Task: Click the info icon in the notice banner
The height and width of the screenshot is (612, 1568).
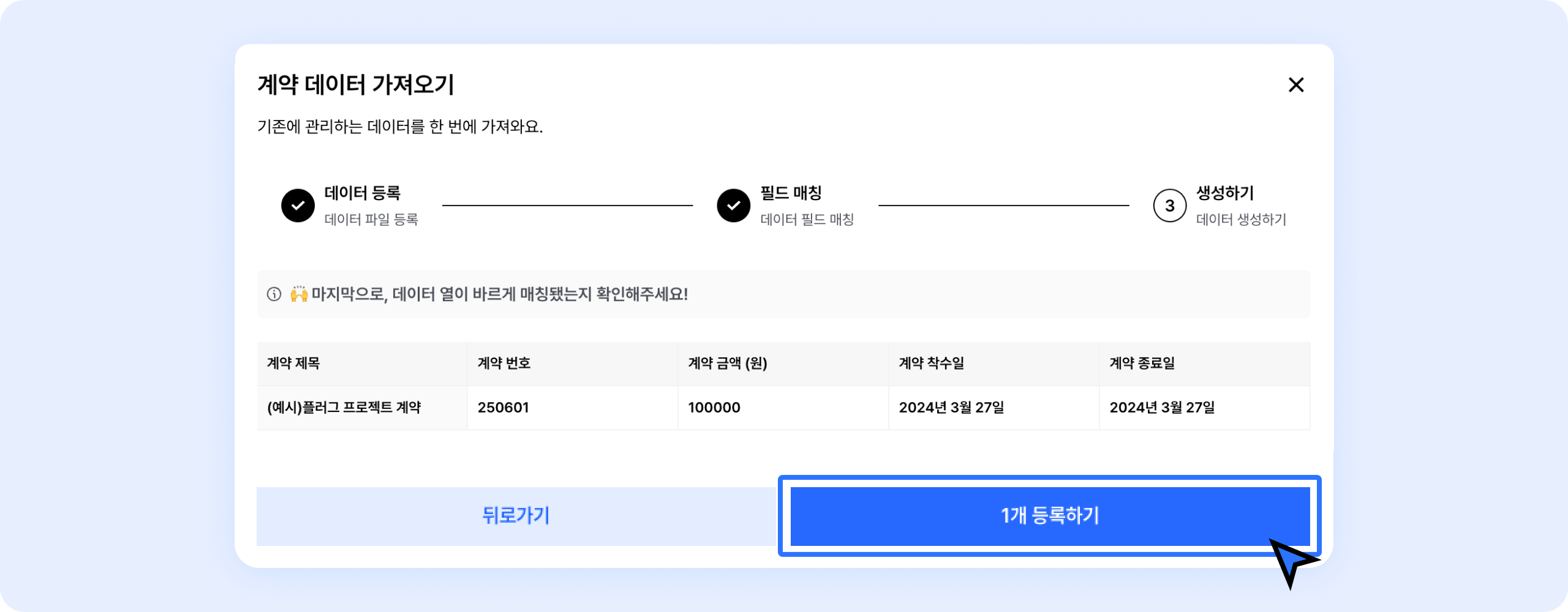Action: [x=274, y=294]
